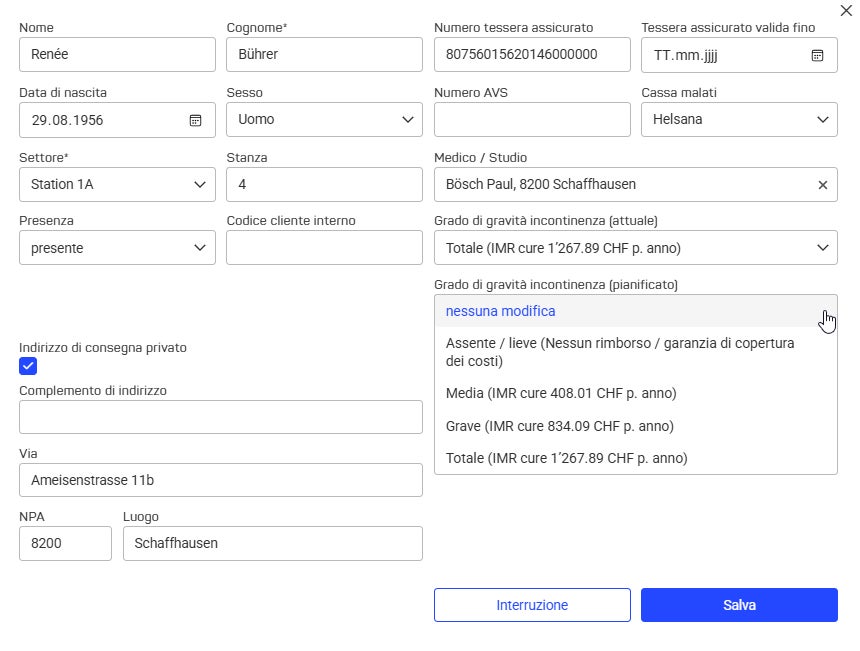
Task: Uncheck Indirizzo di consegna privato checkbox
Action: [x=28, y=366]
